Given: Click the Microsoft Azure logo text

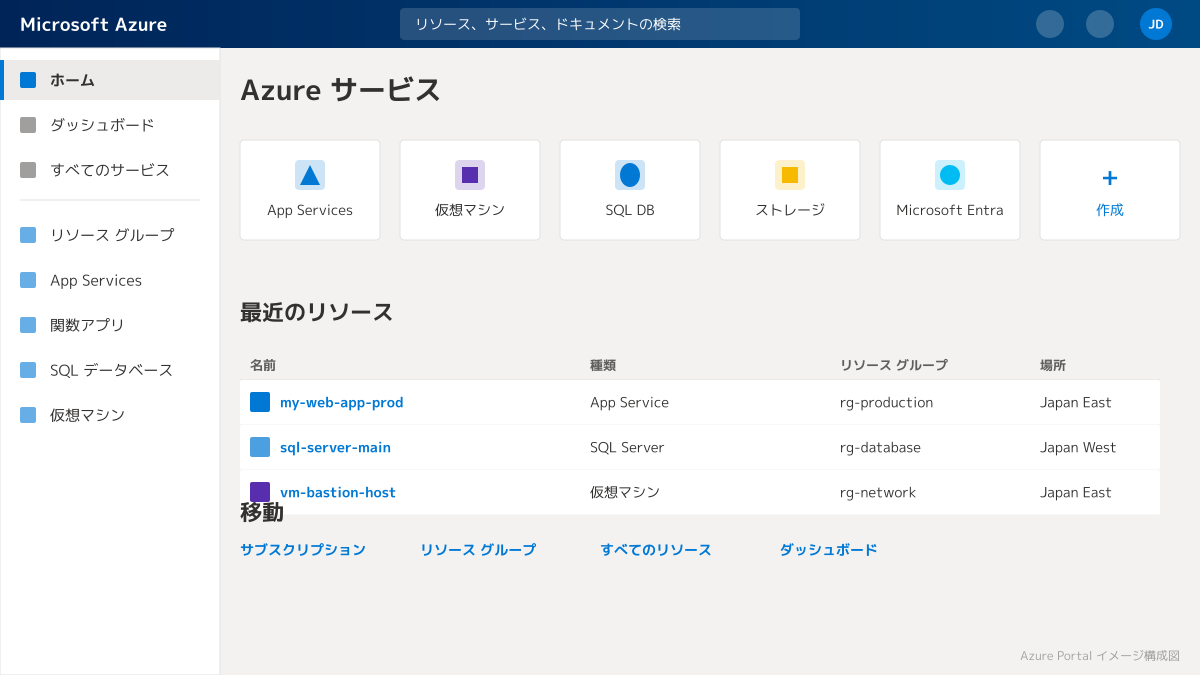Looking at the screenshot, I should coord(94,24).
